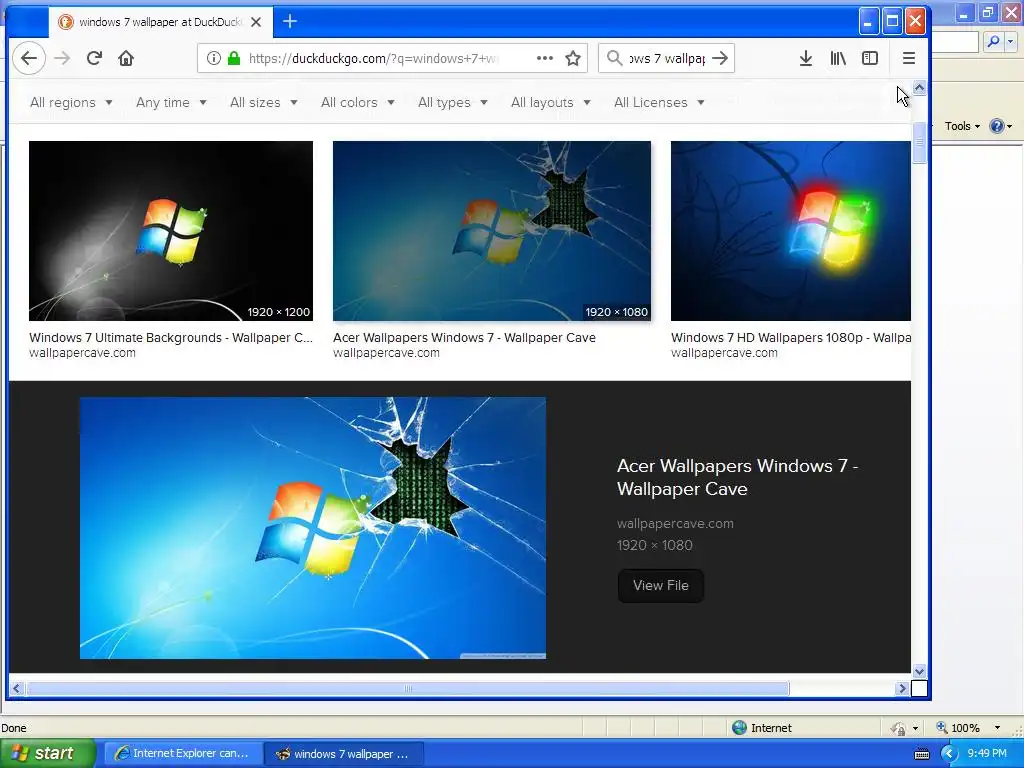The image size is (1024, 768).
Task: Select the cracked-screen Acer wallpaper thumbnail
Action: pos(492,231)
